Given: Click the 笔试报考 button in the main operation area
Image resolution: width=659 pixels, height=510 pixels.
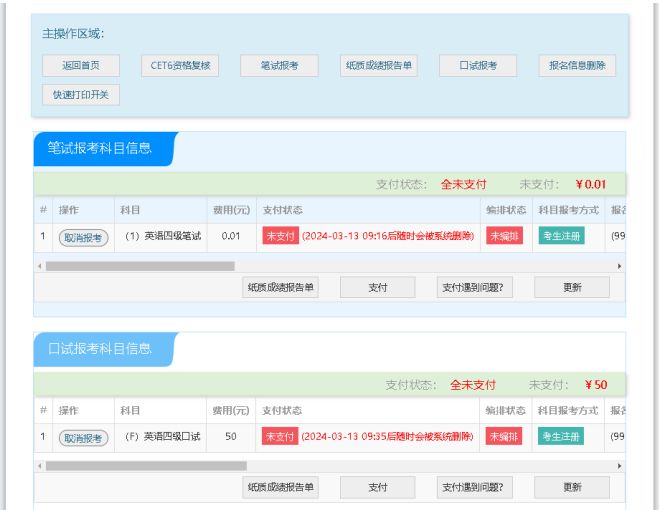Looking at the screenshot, I should point(279,66).
